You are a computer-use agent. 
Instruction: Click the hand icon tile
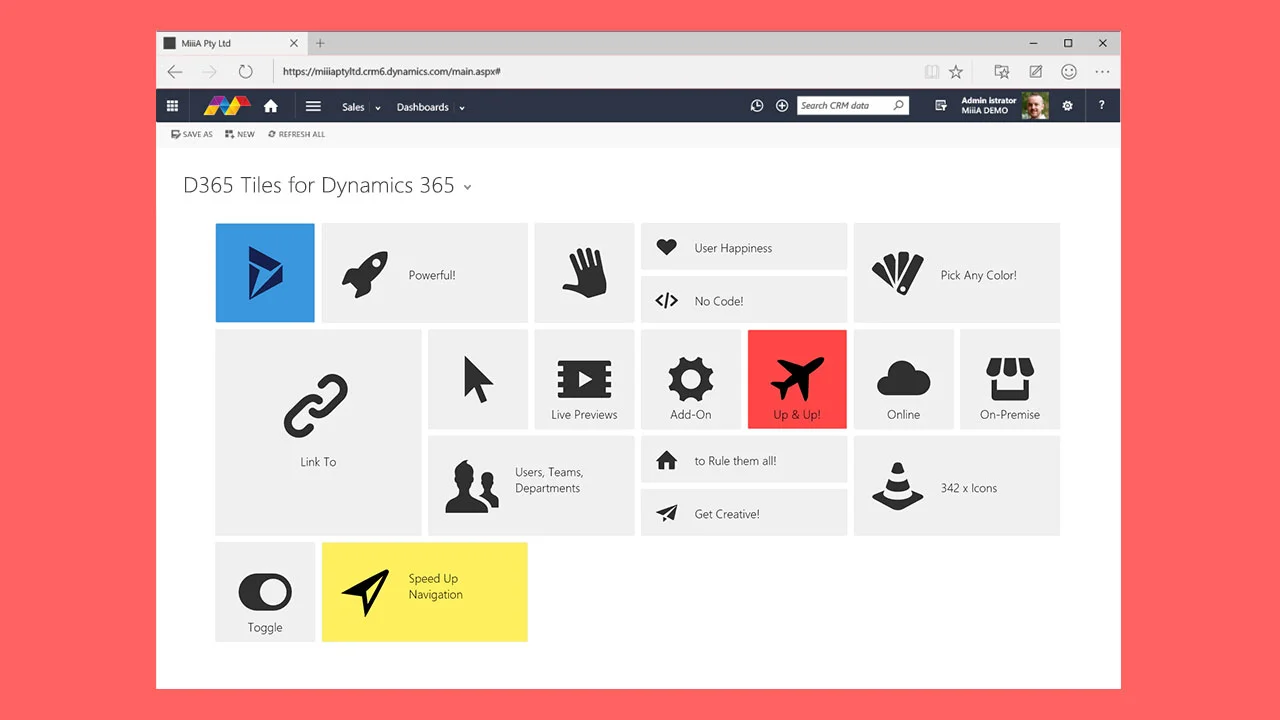pyautogui.click(x=584, y=273)
